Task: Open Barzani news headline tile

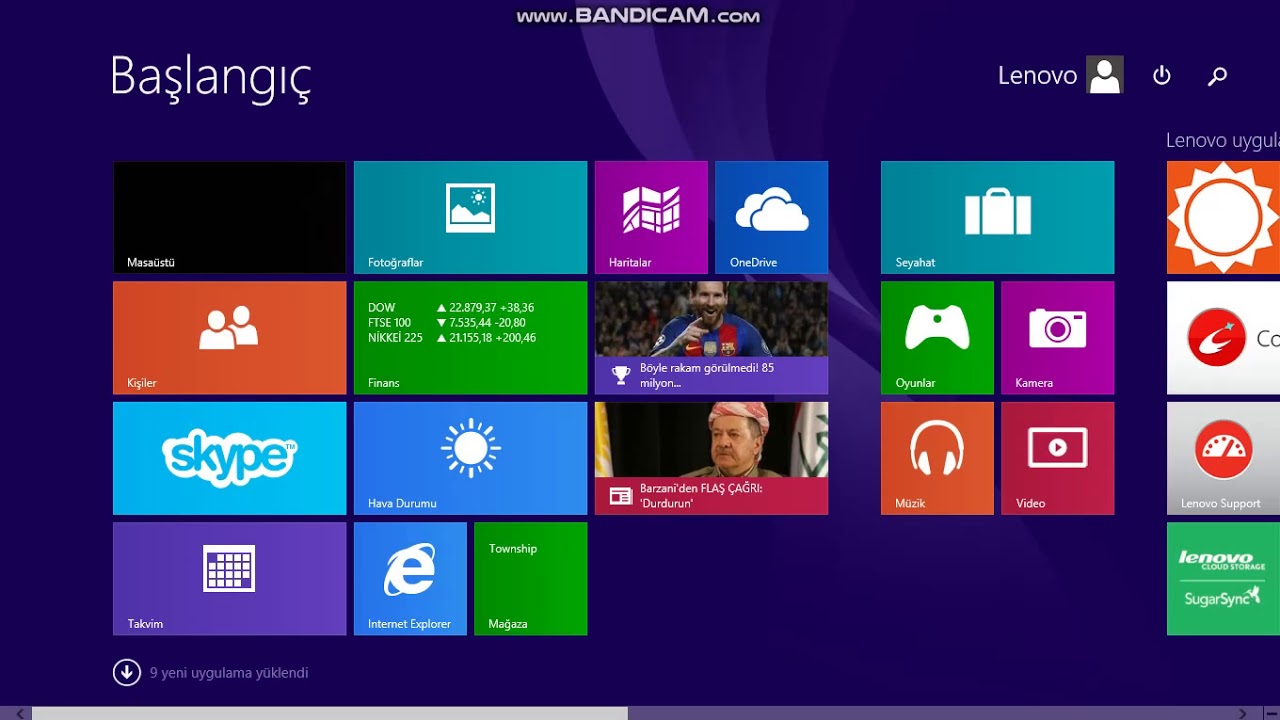Action: click(711, 458)
